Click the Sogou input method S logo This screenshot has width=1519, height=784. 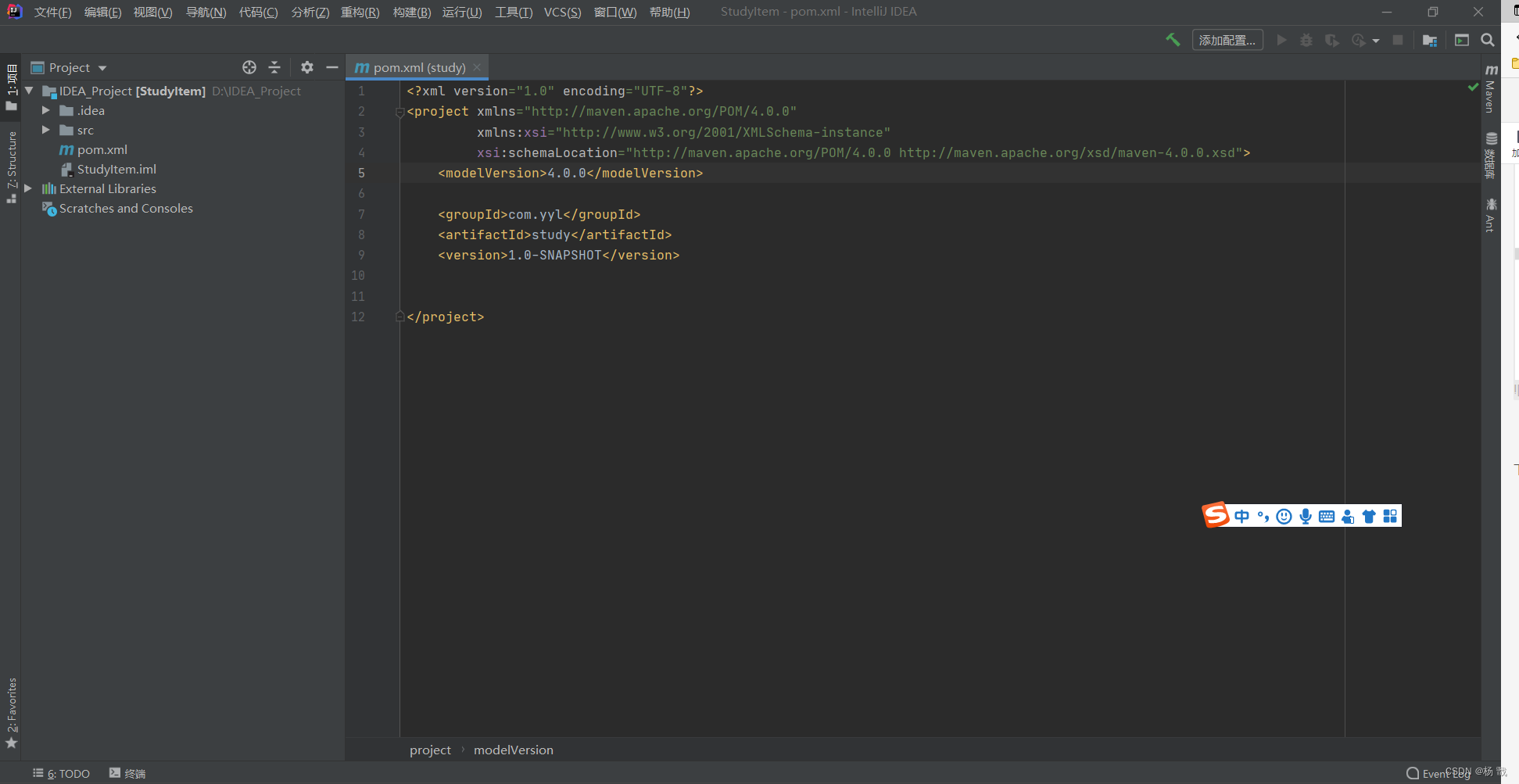(x=1216, y=515)
